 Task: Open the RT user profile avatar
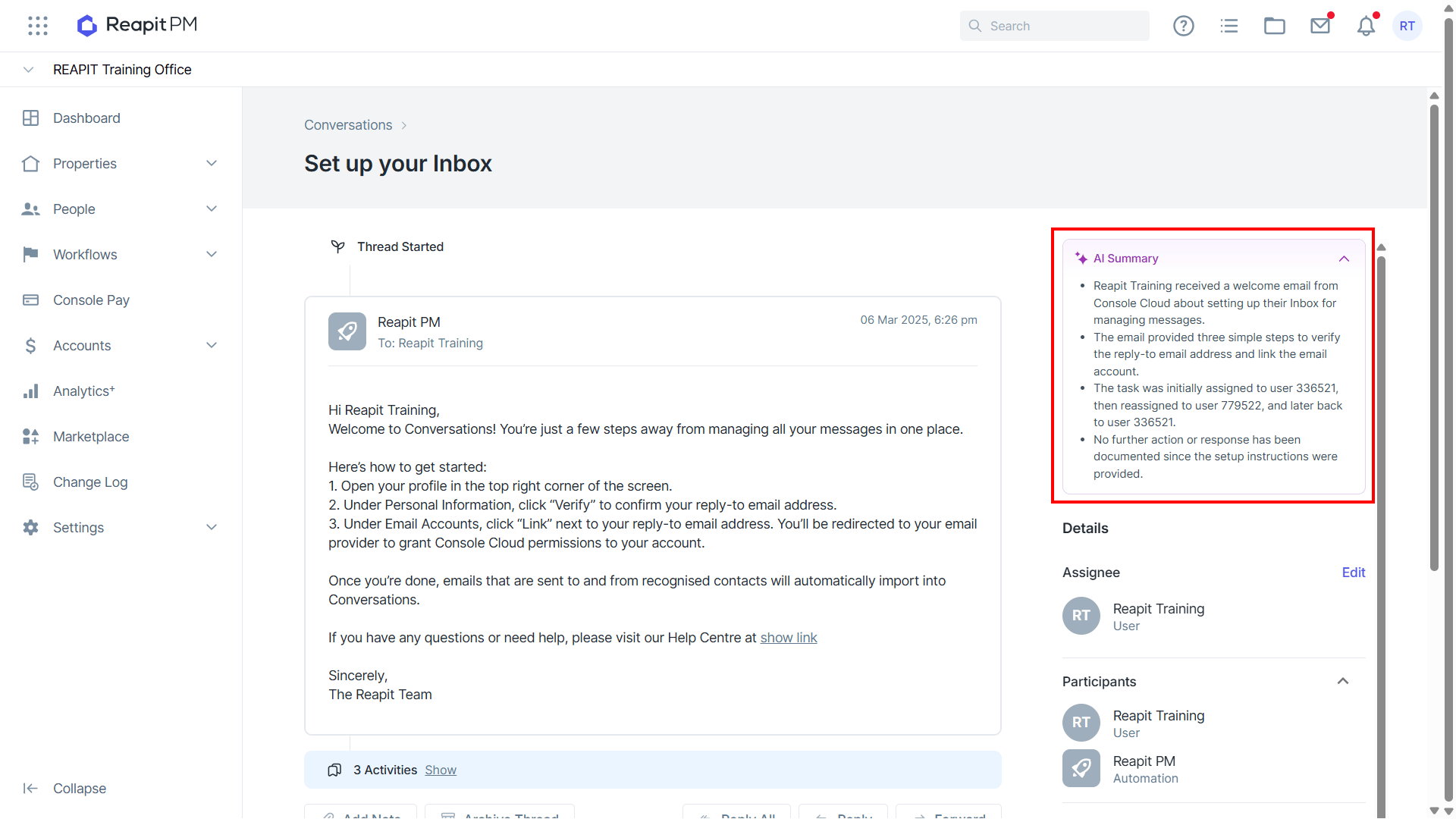tap(1407, 26)
